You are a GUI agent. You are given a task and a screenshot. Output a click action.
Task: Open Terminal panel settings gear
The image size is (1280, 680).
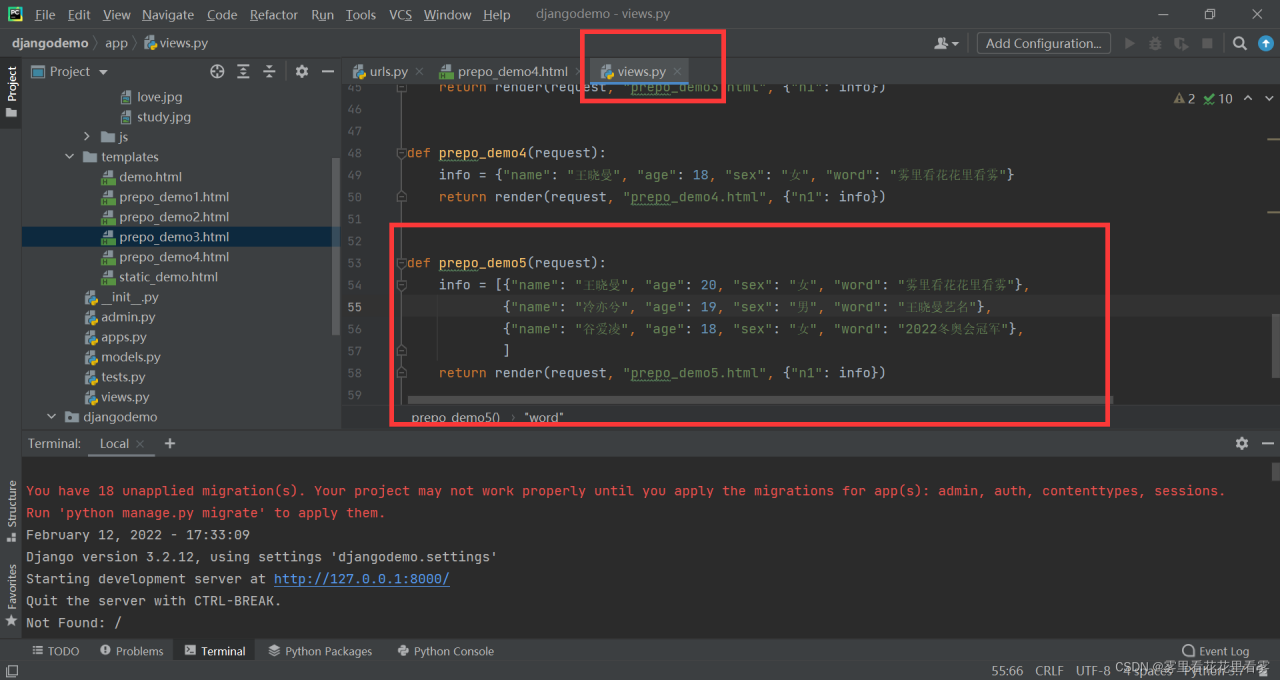[1241, 443]
